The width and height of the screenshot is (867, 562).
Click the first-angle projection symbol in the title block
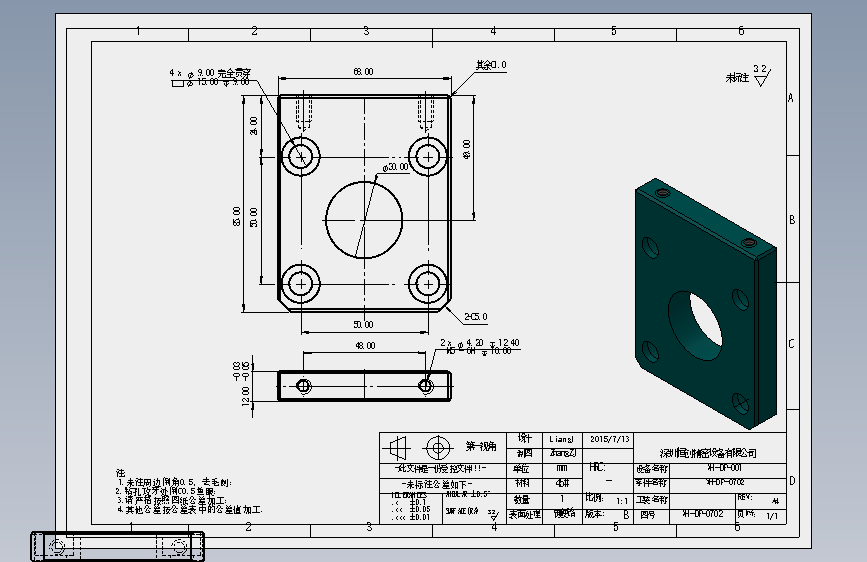[420, 447]
